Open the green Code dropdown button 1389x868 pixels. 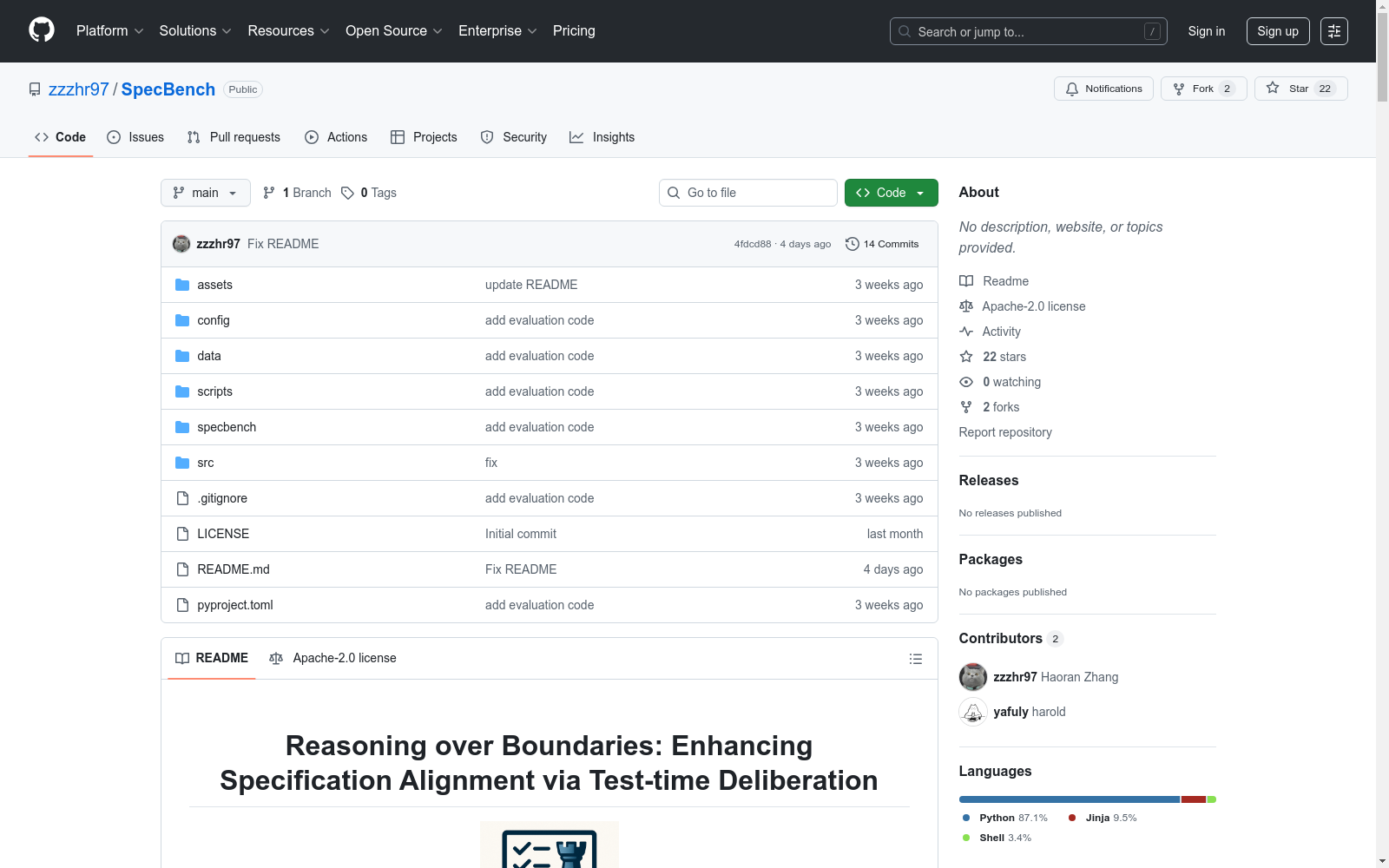coord(892,193)
